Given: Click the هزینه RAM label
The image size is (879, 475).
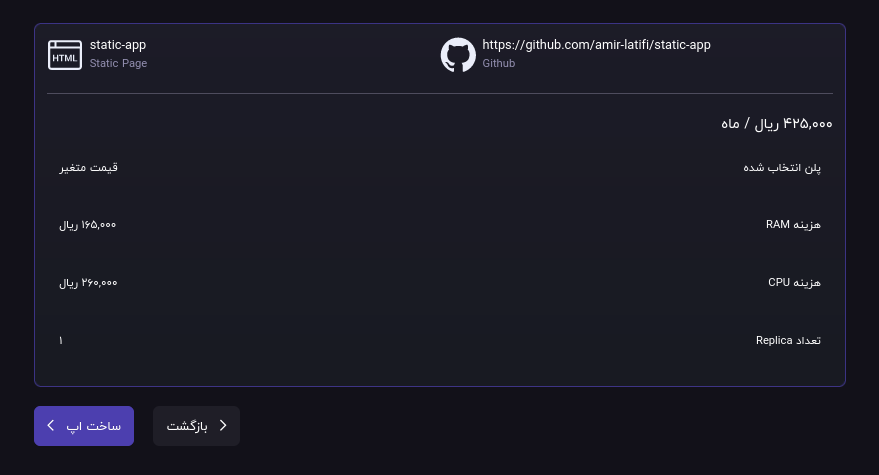Looking at the screenshot, I should (x=793, y=225).
